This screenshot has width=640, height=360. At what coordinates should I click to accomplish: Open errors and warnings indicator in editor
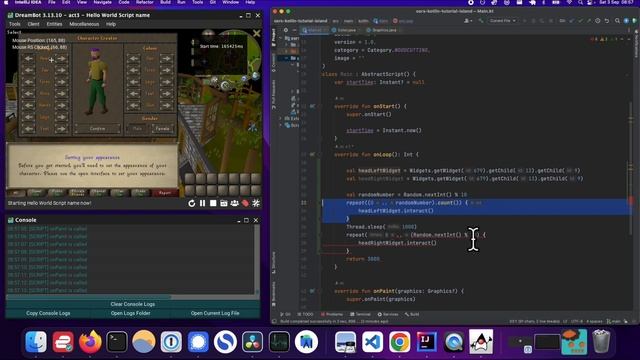point(604,39)
